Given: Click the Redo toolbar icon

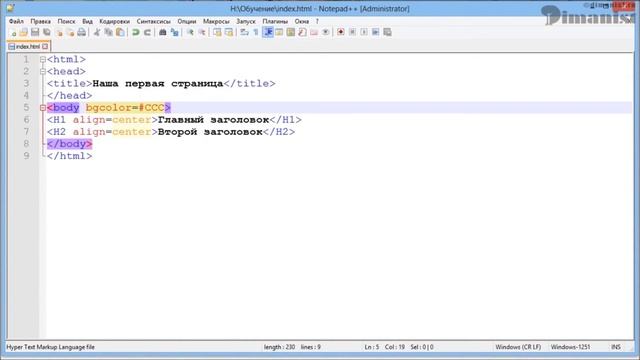Looking at the screenshot, I should 147,32.
